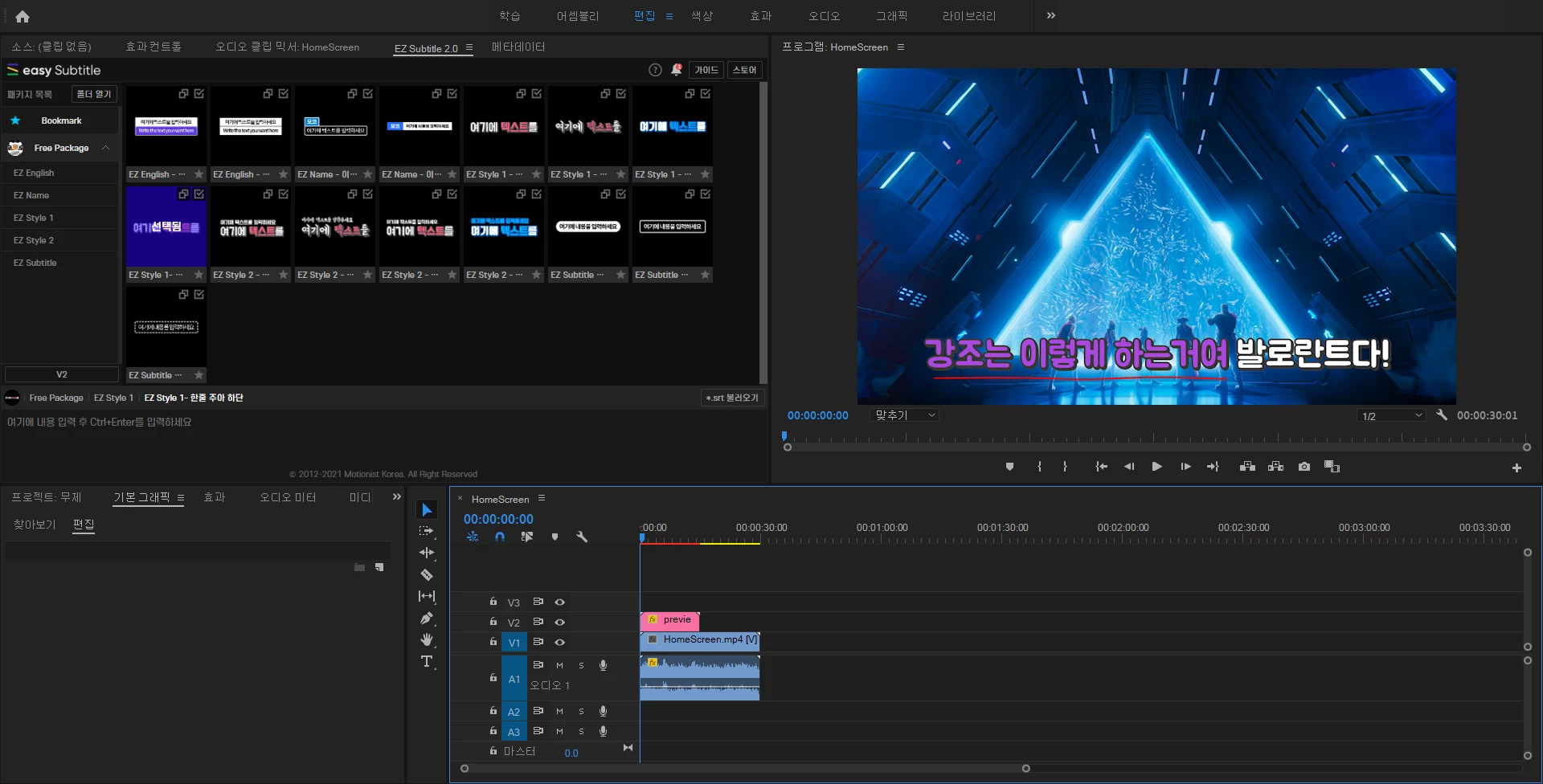
Task: Mute audio track A3
Action: click(x=559, y=731)
